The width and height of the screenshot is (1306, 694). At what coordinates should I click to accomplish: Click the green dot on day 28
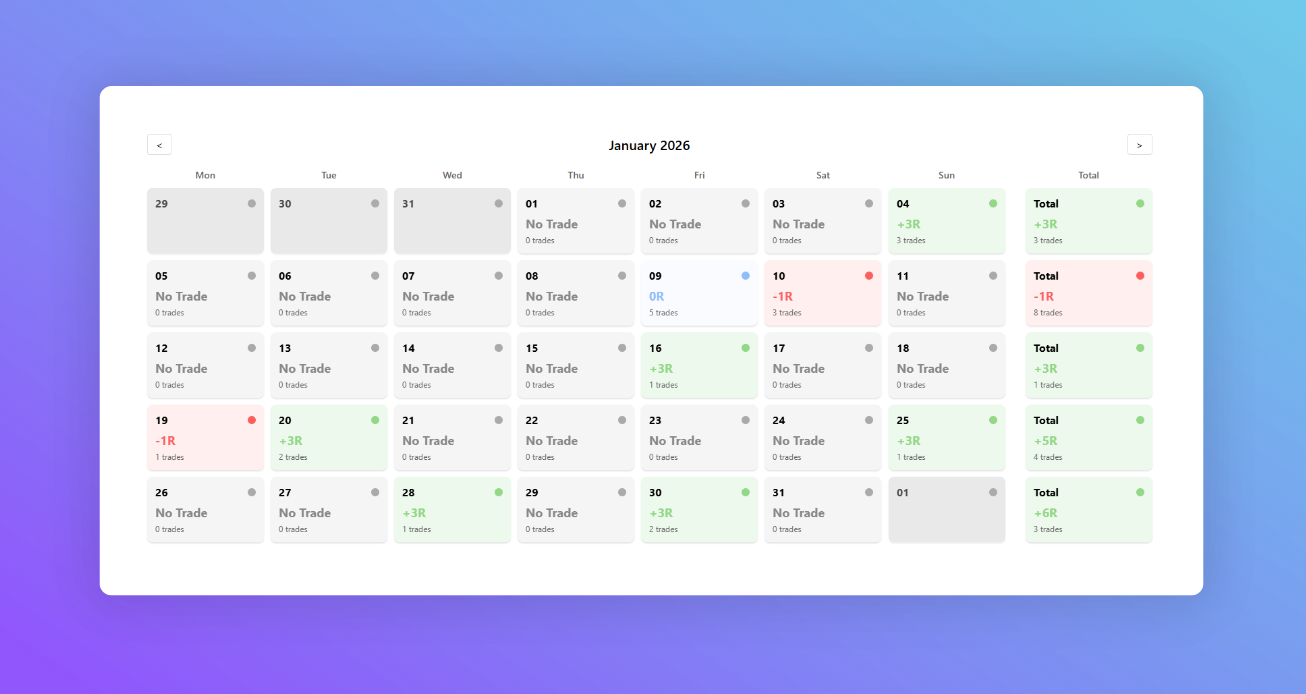498,492
